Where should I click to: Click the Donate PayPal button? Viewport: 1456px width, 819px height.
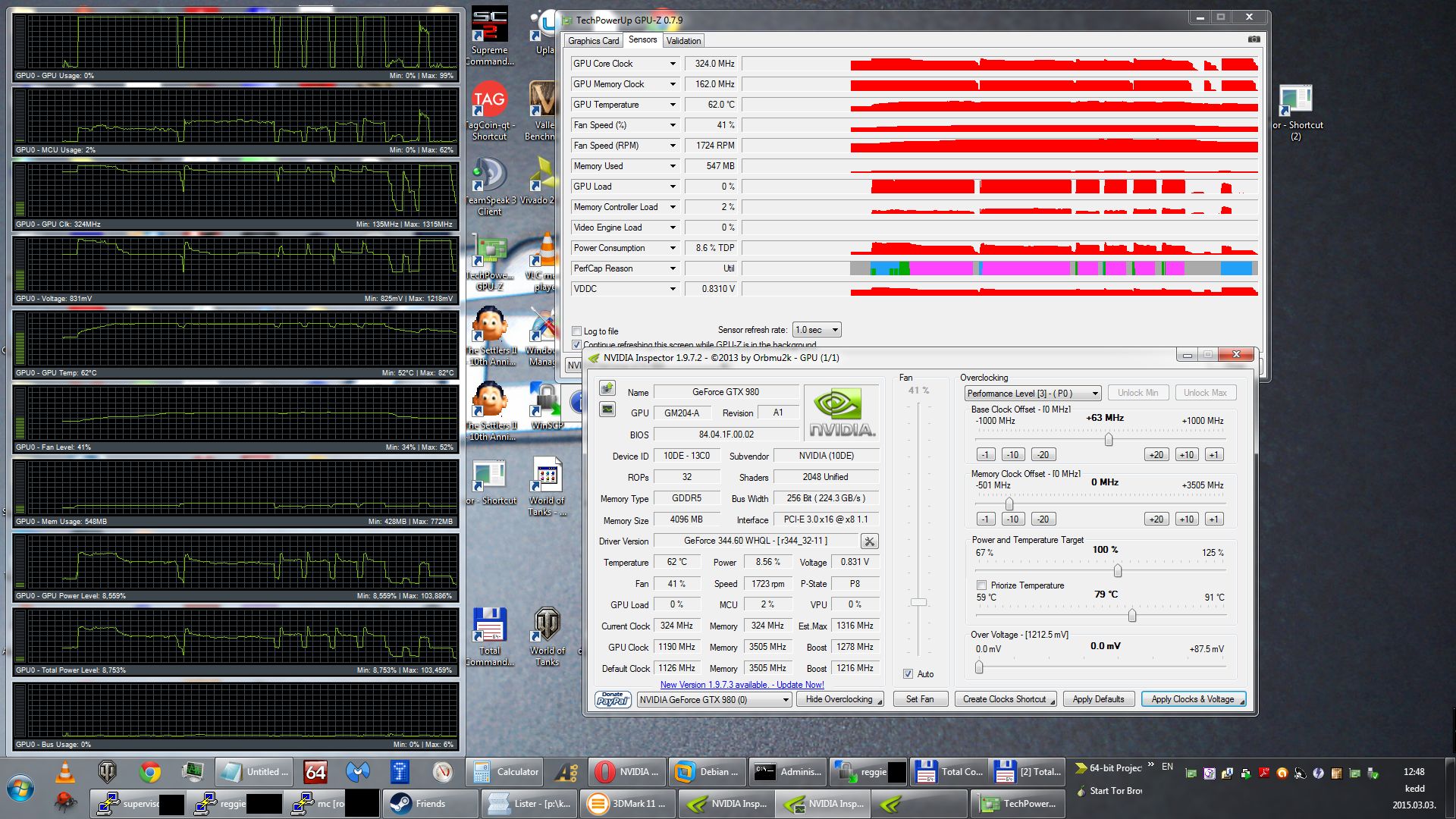pyautogui.click(x=612, y=699)
